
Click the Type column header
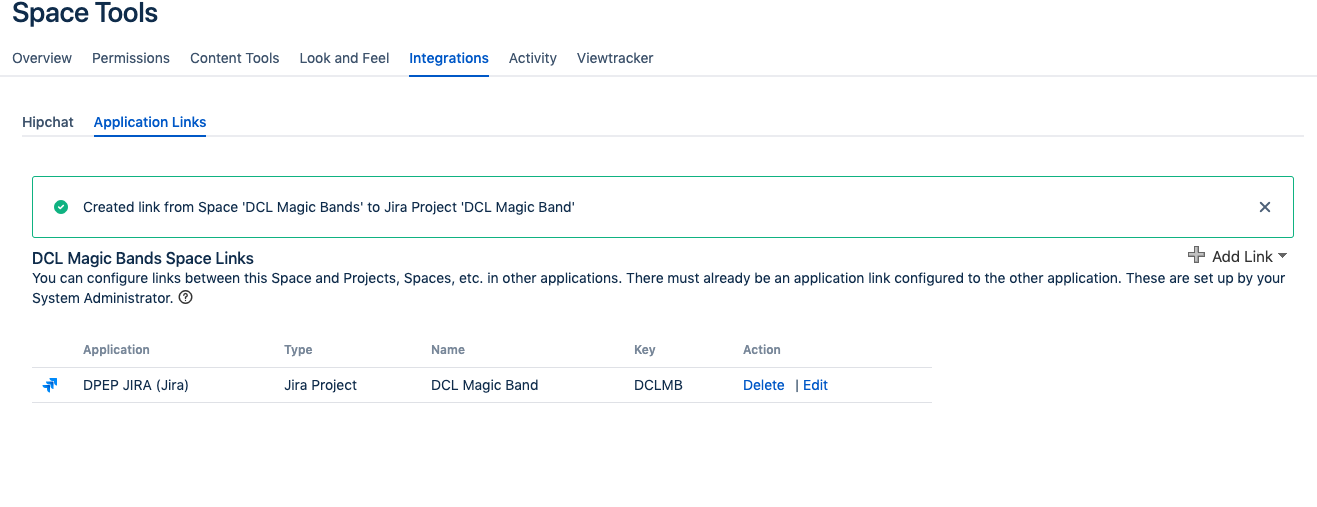coord(298,350)
